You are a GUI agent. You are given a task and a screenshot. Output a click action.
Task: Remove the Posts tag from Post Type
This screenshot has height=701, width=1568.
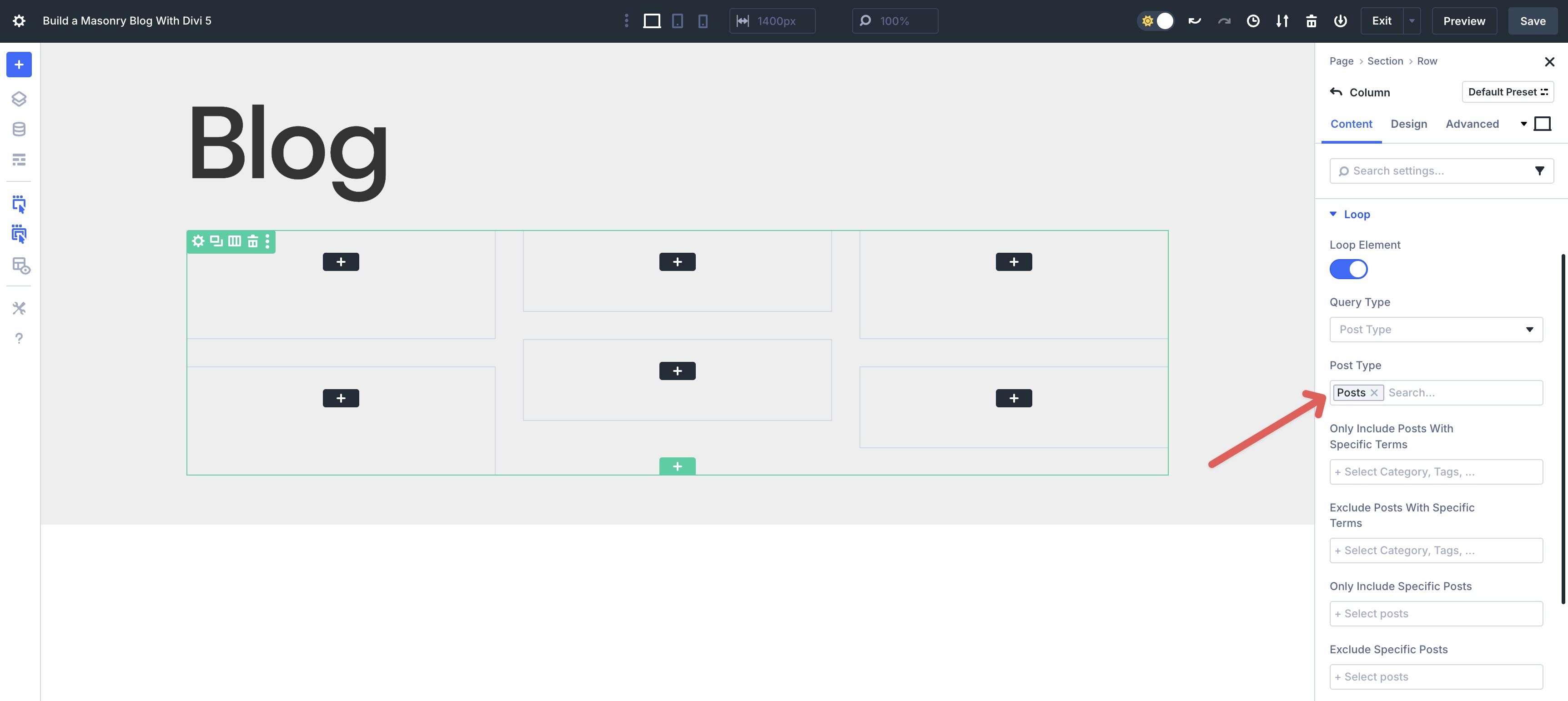coord(1374,392)
